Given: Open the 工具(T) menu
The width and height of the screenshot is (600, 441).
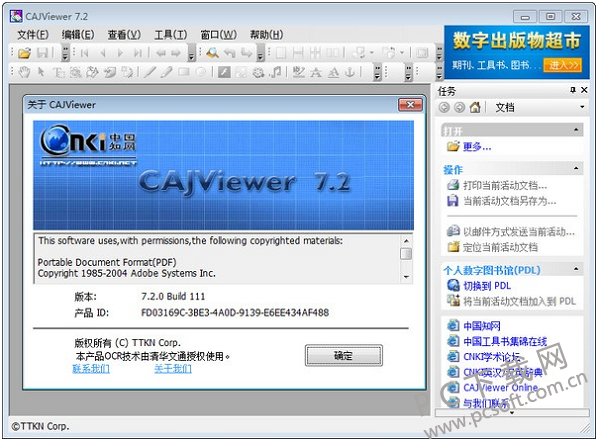Looking at the screenshot, I should point(171,35).
